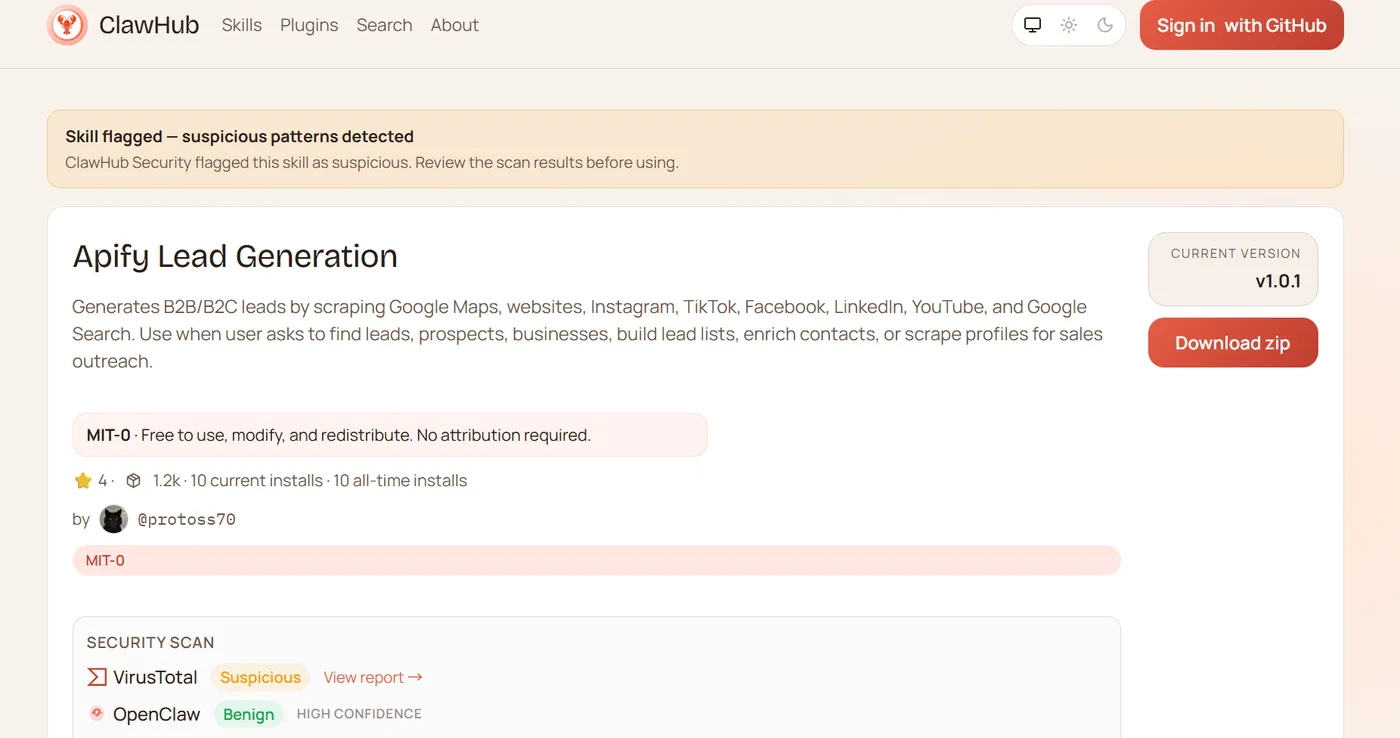Click the ClawHub brand name

coord(149,25)
